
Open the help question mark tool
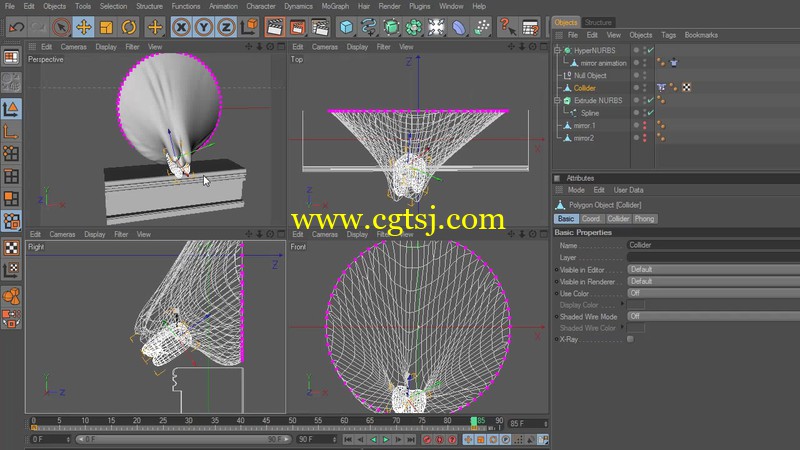(x=507, y=27)
